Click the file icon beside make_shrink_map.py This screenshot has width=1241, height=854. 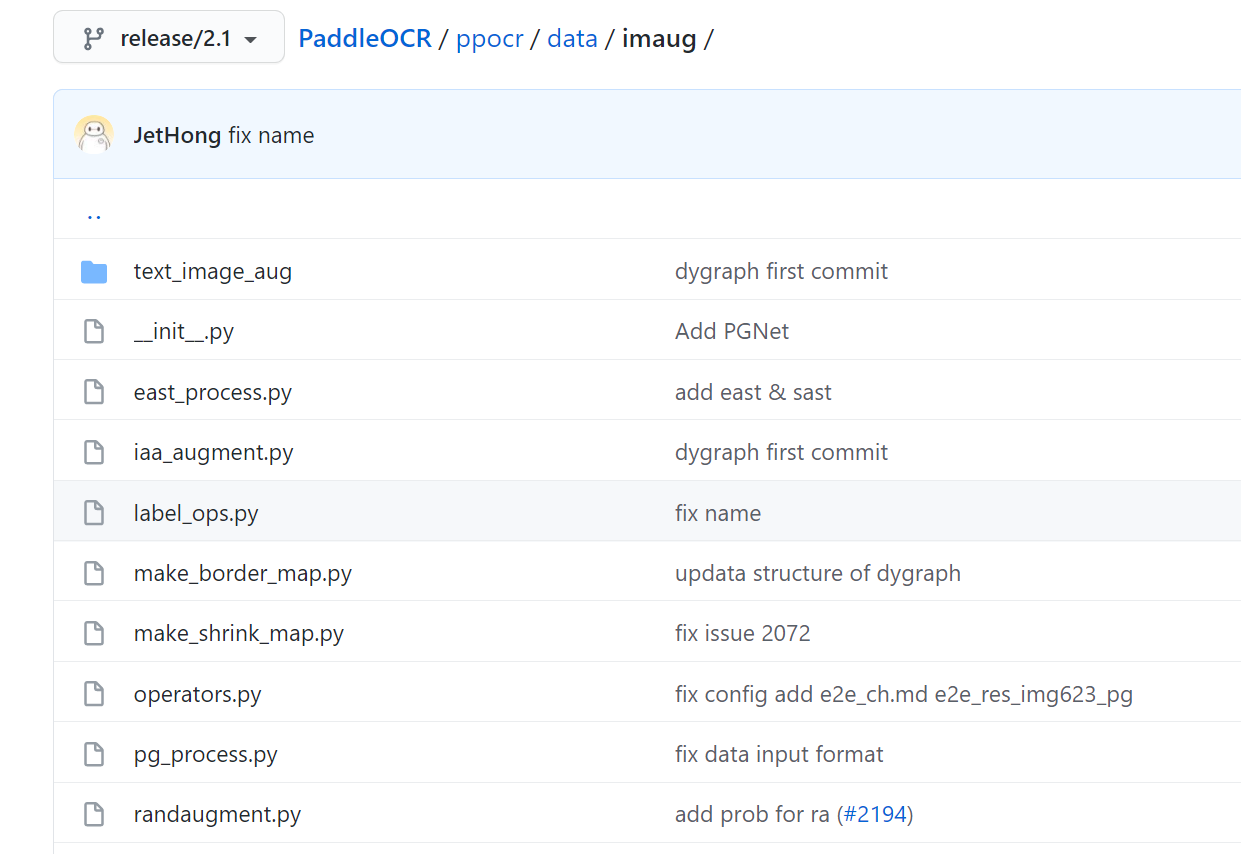point(93,633)
